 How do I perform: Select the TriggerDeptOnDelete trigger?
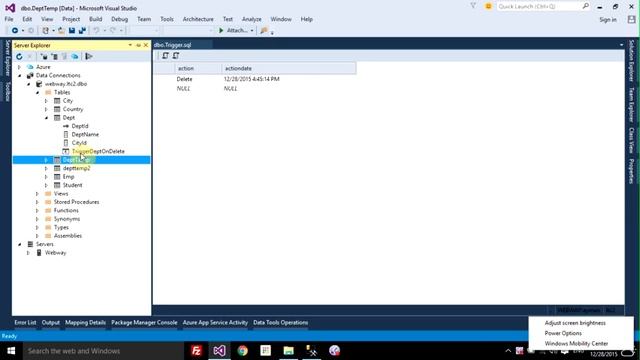coord(98,151)
